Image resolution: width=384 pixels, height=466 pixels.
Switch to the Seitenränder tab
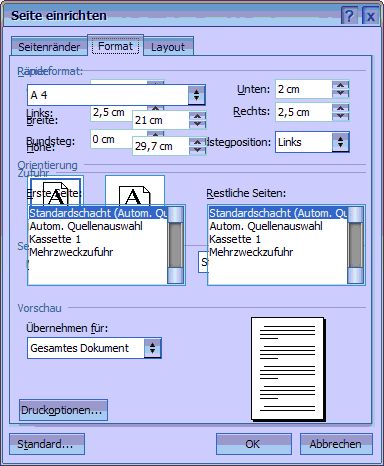tap(49, 46)
